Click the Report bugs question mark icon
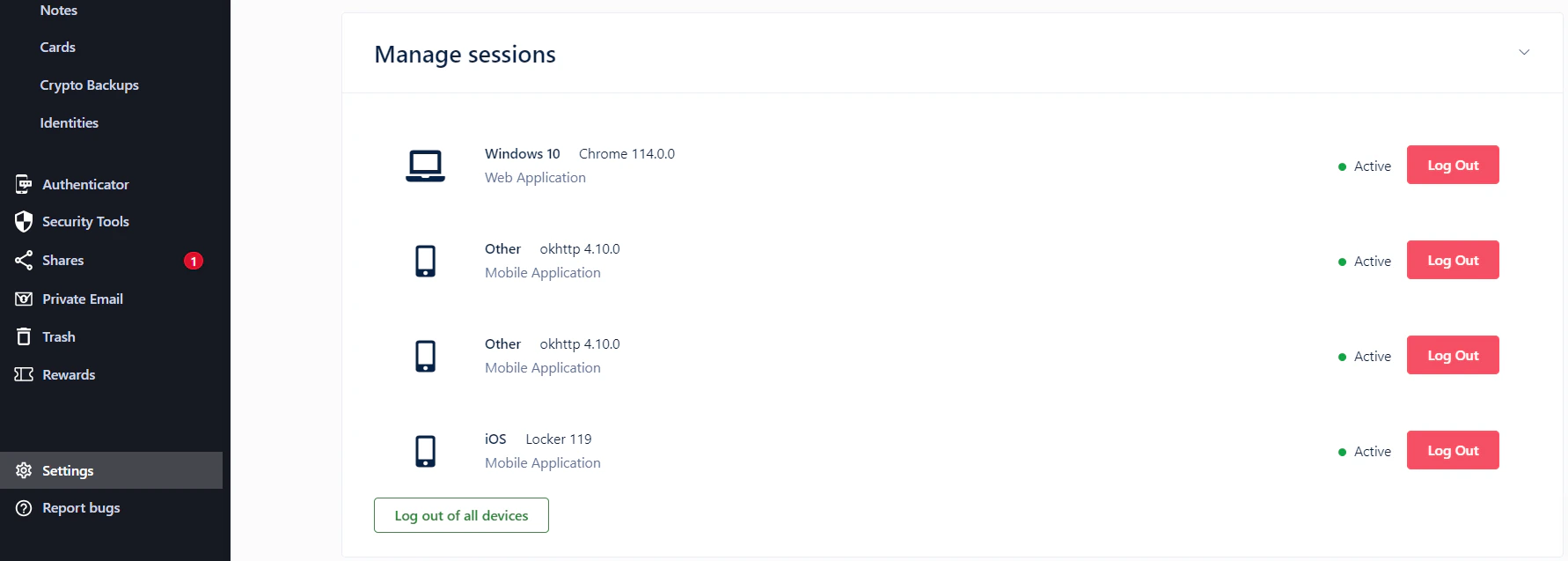The height and width of the screenshot is (561, 1568). [24, 507]
